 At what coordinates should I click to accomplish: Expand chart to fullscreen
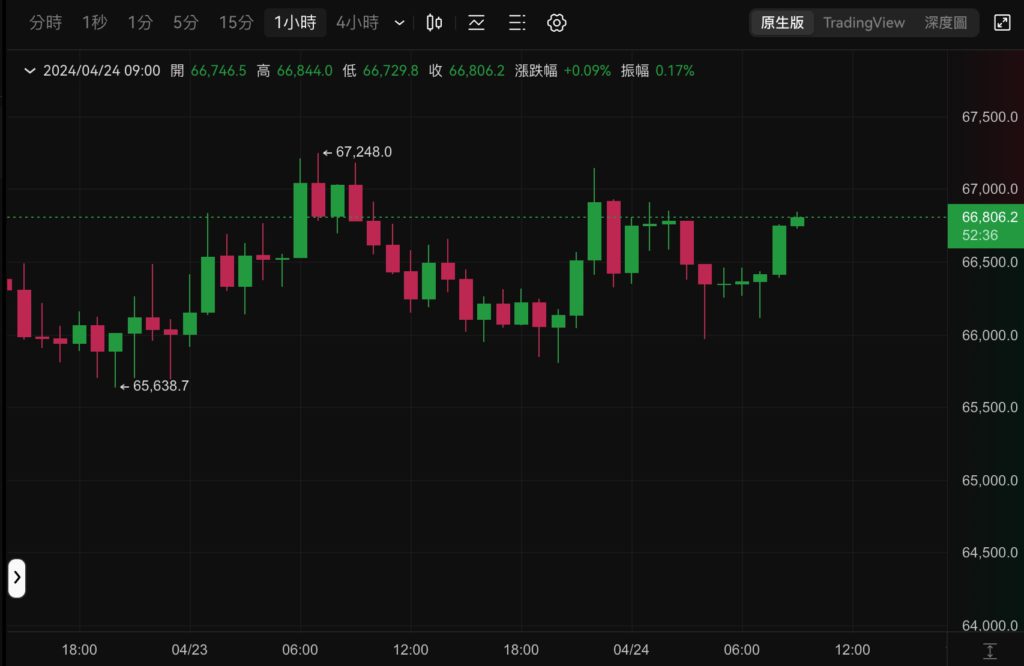point(1002,23)
